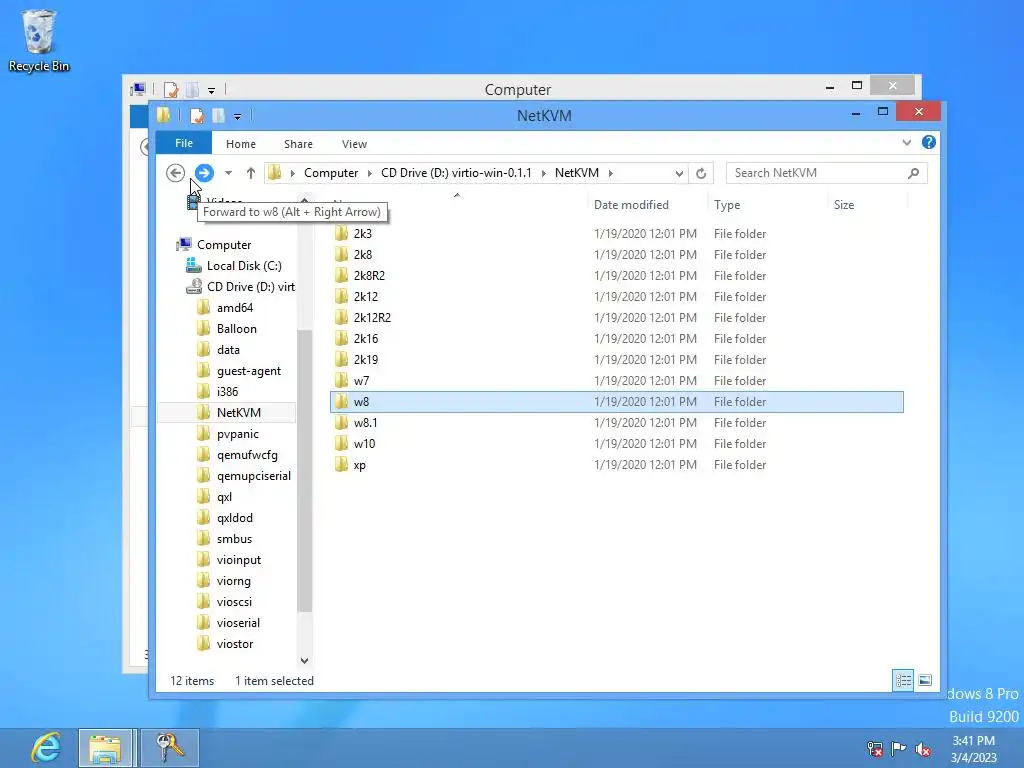Click the muted speaker tray icon

click(x=923, y=749)
